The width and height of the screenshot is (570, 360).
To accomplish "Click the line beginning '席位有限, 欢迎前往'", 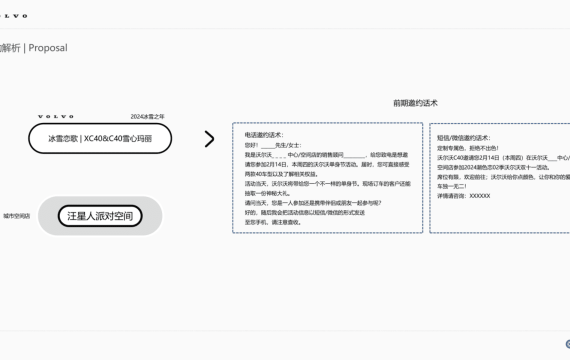I will [x=503, y=177].
